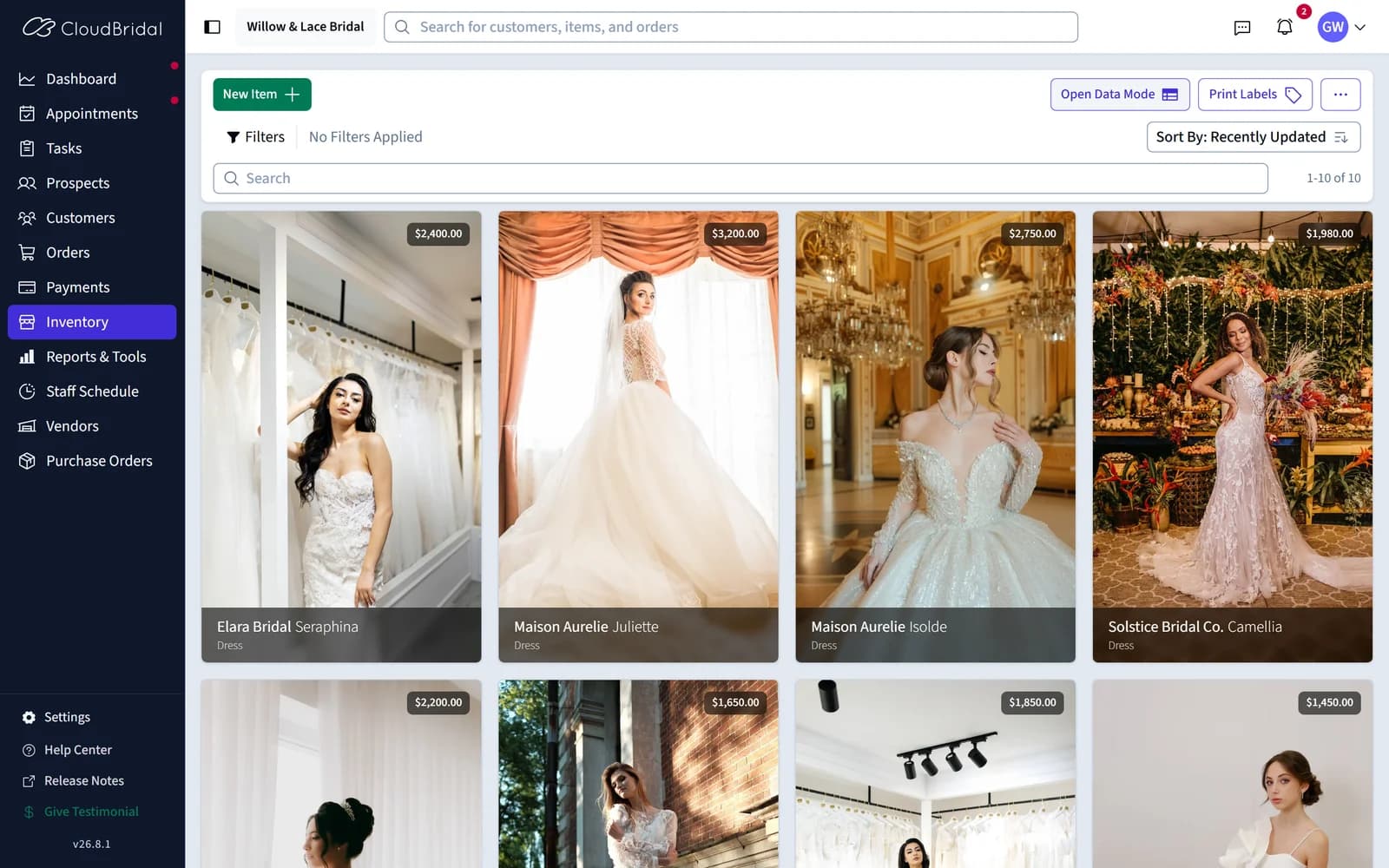The width and height of the screenshot is (1389, 868).
Task: Open Reports & Tools
Action: 92,357
